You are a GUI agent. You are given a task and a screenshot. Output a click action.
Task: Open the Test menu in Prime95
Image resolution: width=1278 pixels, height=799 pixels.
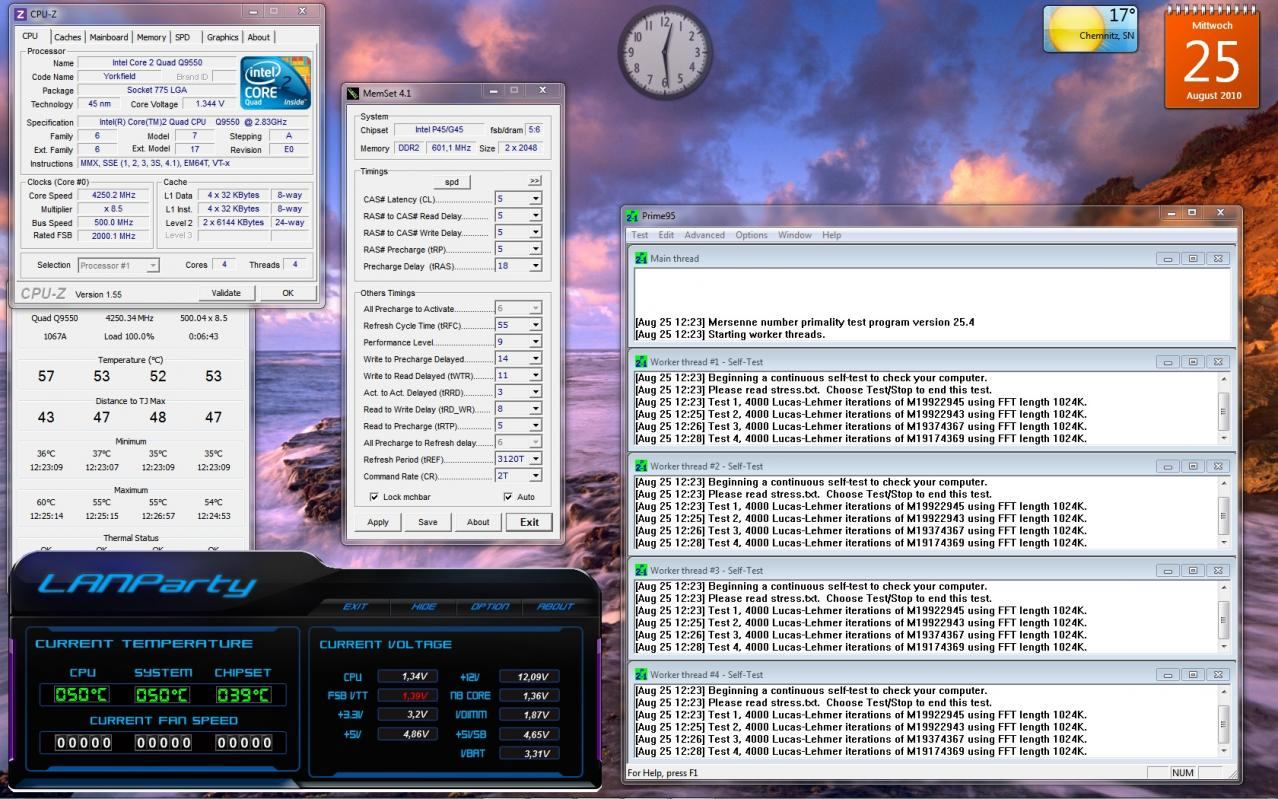(639, 235)
